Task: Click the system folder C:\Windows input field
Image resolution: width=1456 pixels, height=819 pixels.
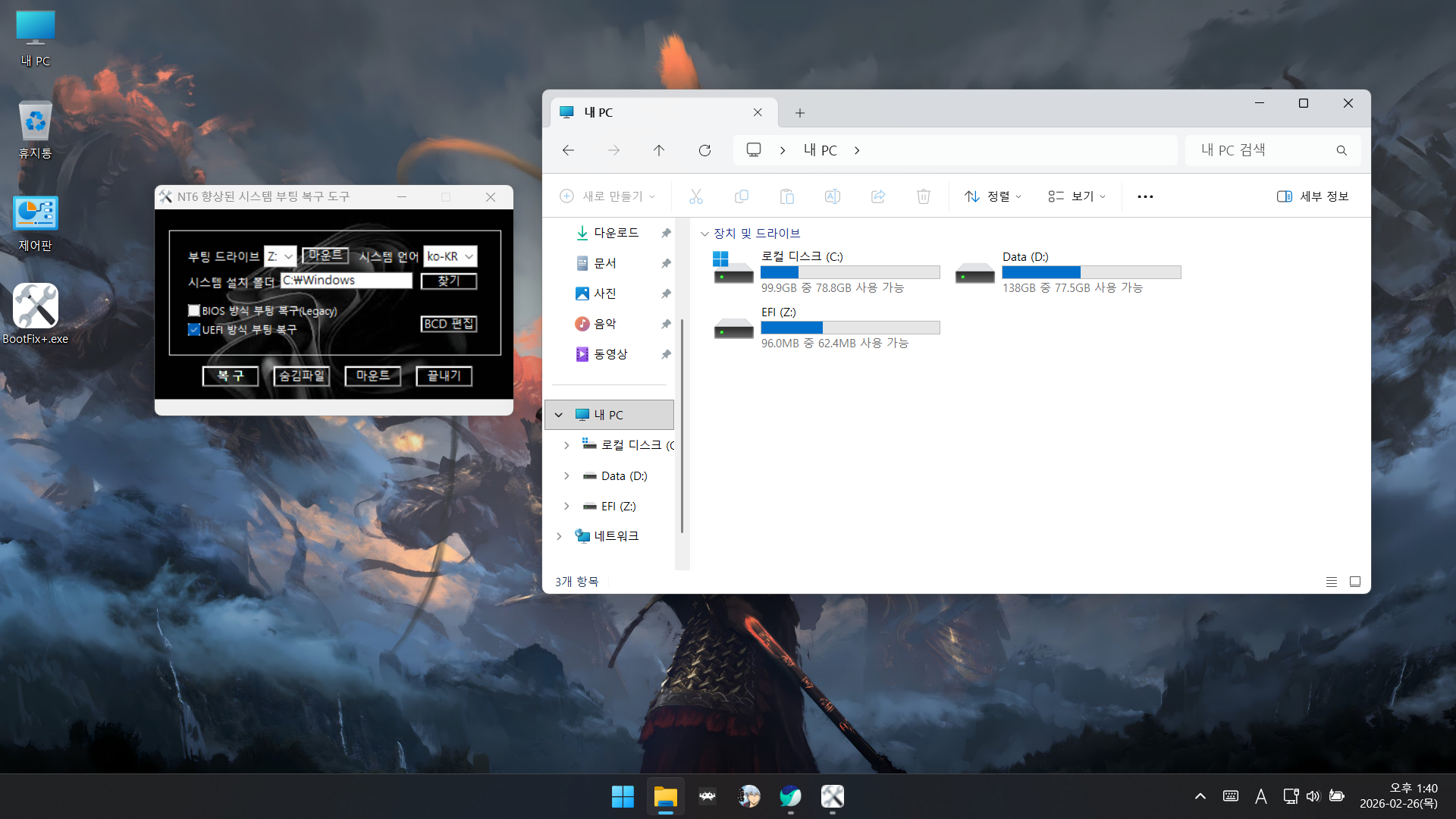Action: tap(346, 281)
